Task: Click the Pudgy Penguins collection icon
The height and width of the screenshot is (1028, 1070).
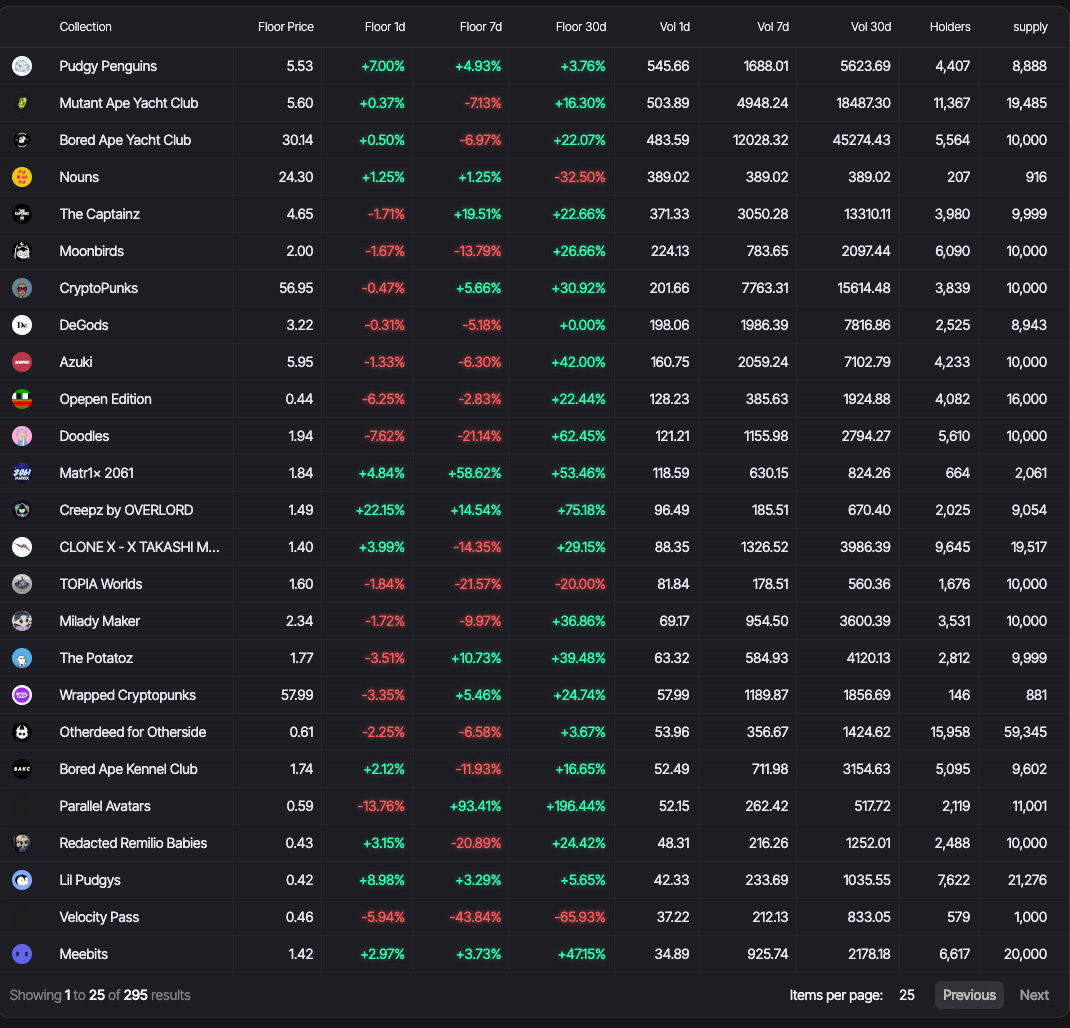Action: pyautogui.click(x=22, y=66)
